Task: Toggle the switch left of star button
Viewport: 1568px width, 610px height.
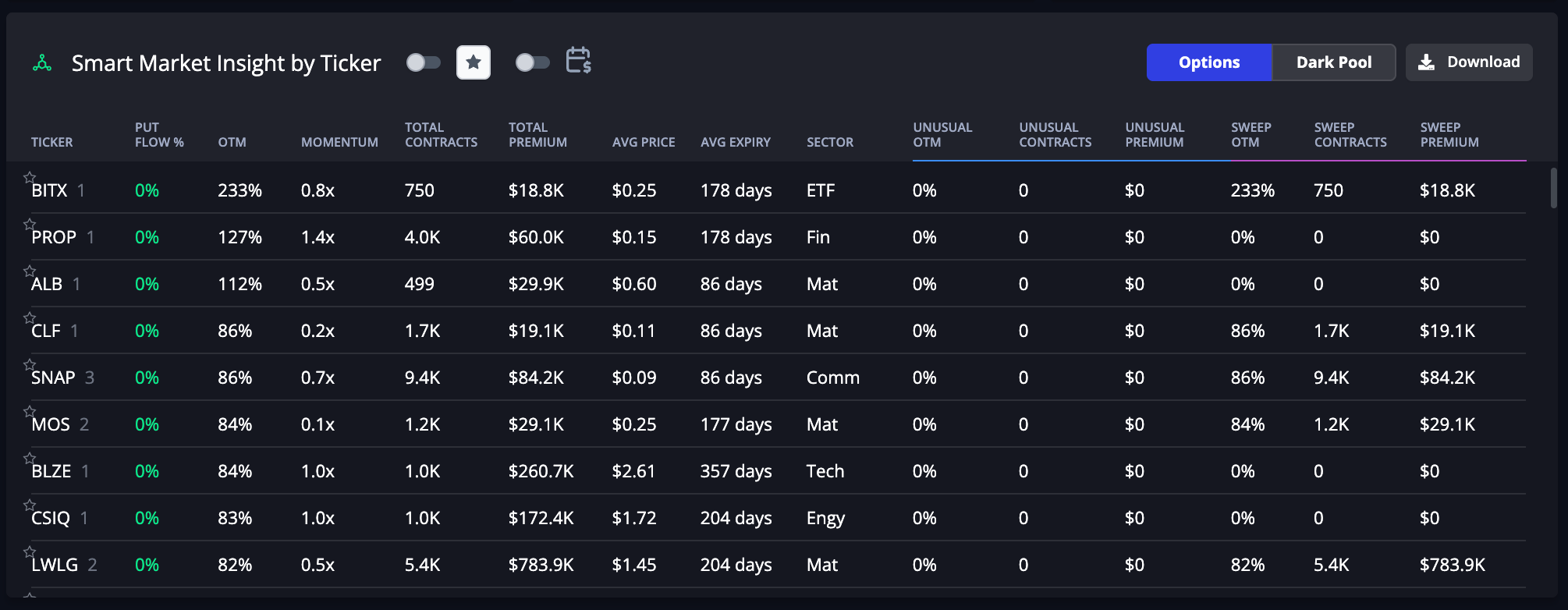Action: [x=424, y=62]
